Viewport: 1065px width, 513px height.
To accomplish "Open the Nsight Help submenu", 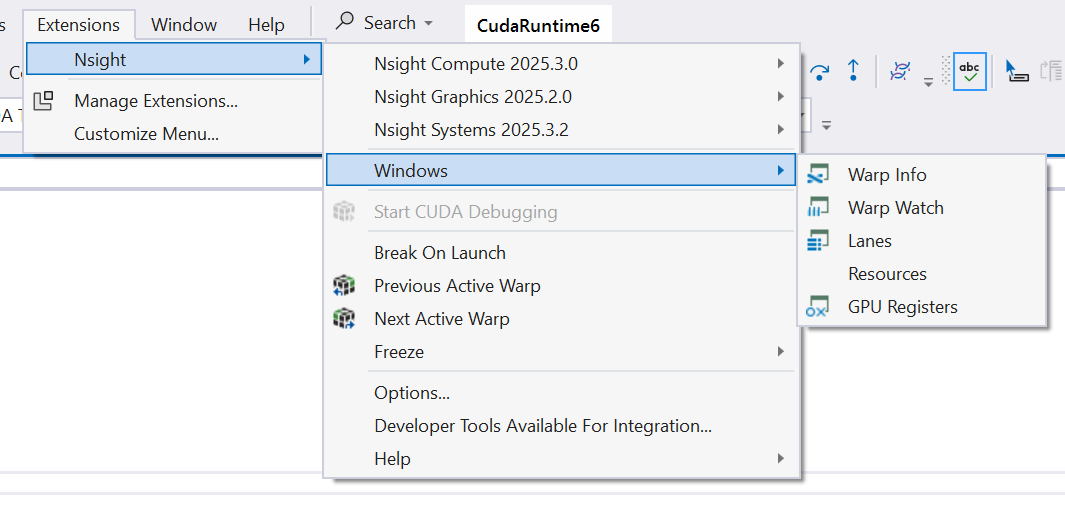I will click(x=561, y=459).
